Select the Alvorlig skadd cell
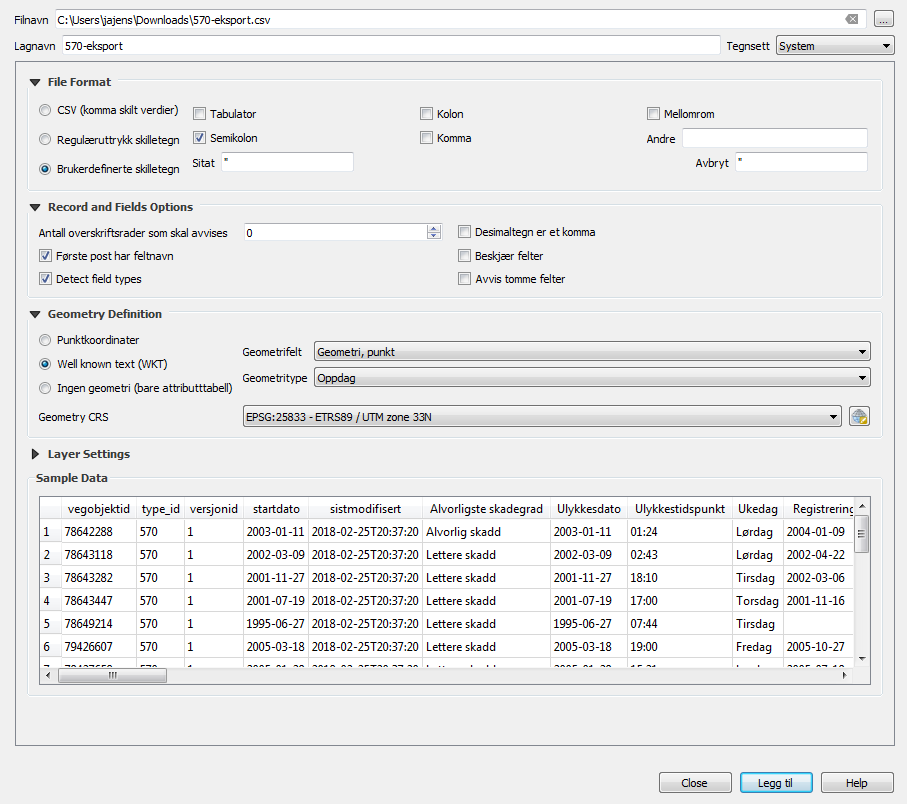The width and height of the screenshot is (907, 804). (x=486, y=532)
